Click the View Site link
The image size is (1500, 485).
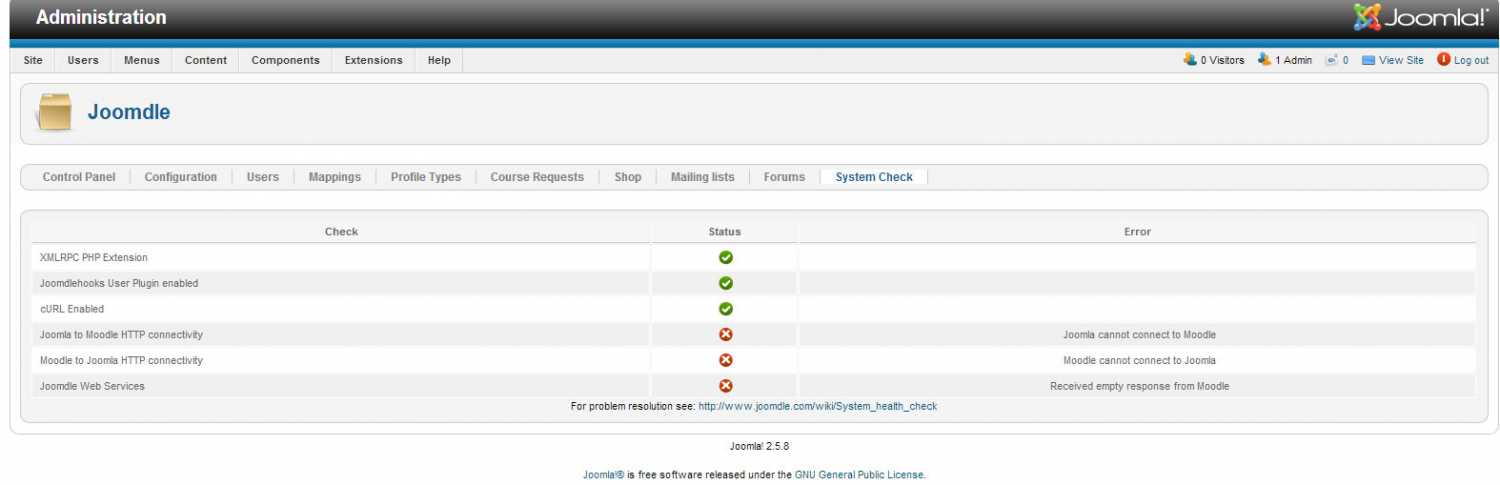click(1400, 60)
